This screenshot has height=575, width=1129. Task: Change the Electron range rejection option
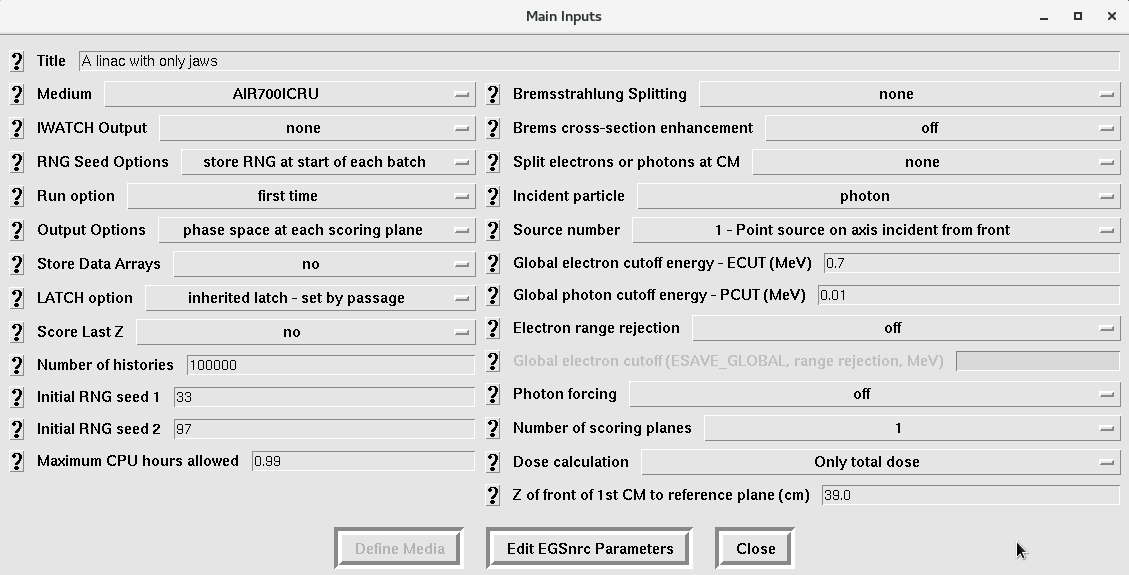click(907, 328)
